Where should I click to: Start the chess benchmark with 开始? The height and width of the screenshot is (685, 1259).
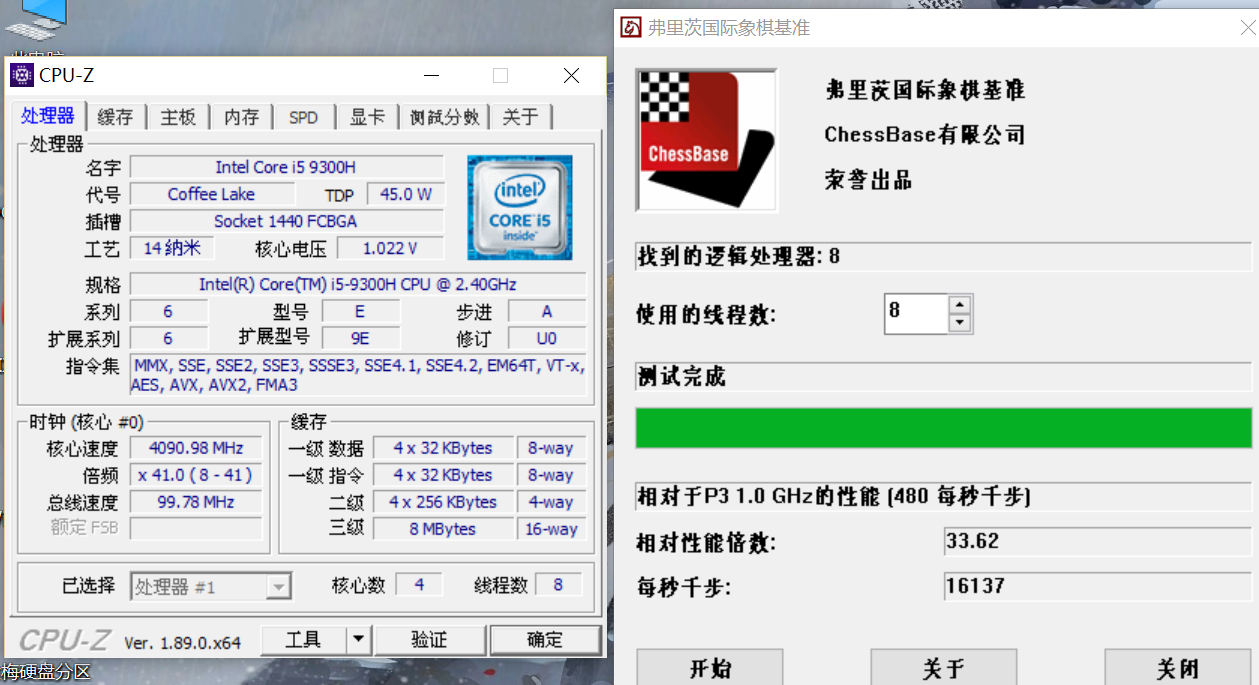pyautogui.click(x=710, y=668)
